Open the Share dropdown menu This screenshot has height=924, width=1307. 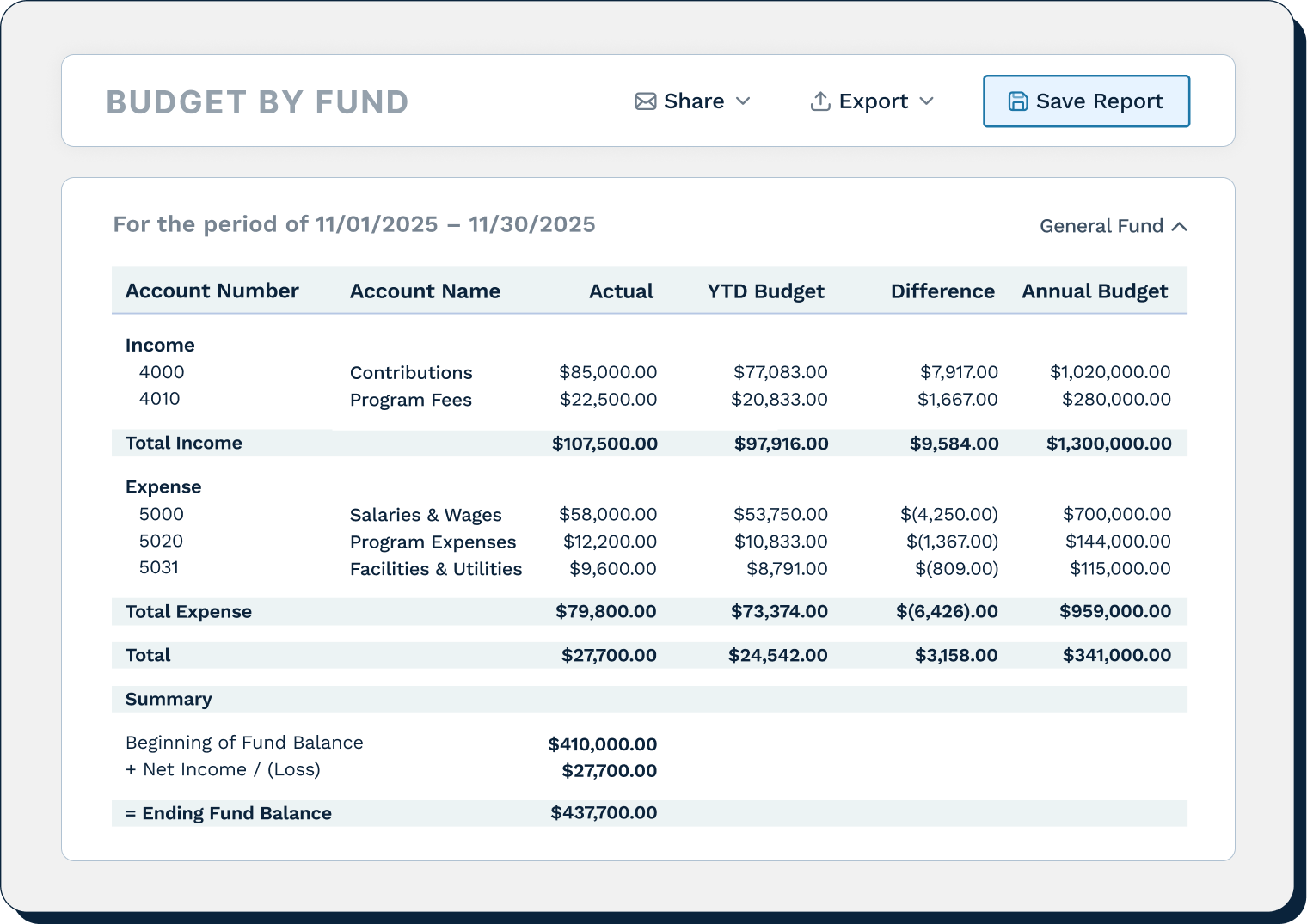point(743,102)
